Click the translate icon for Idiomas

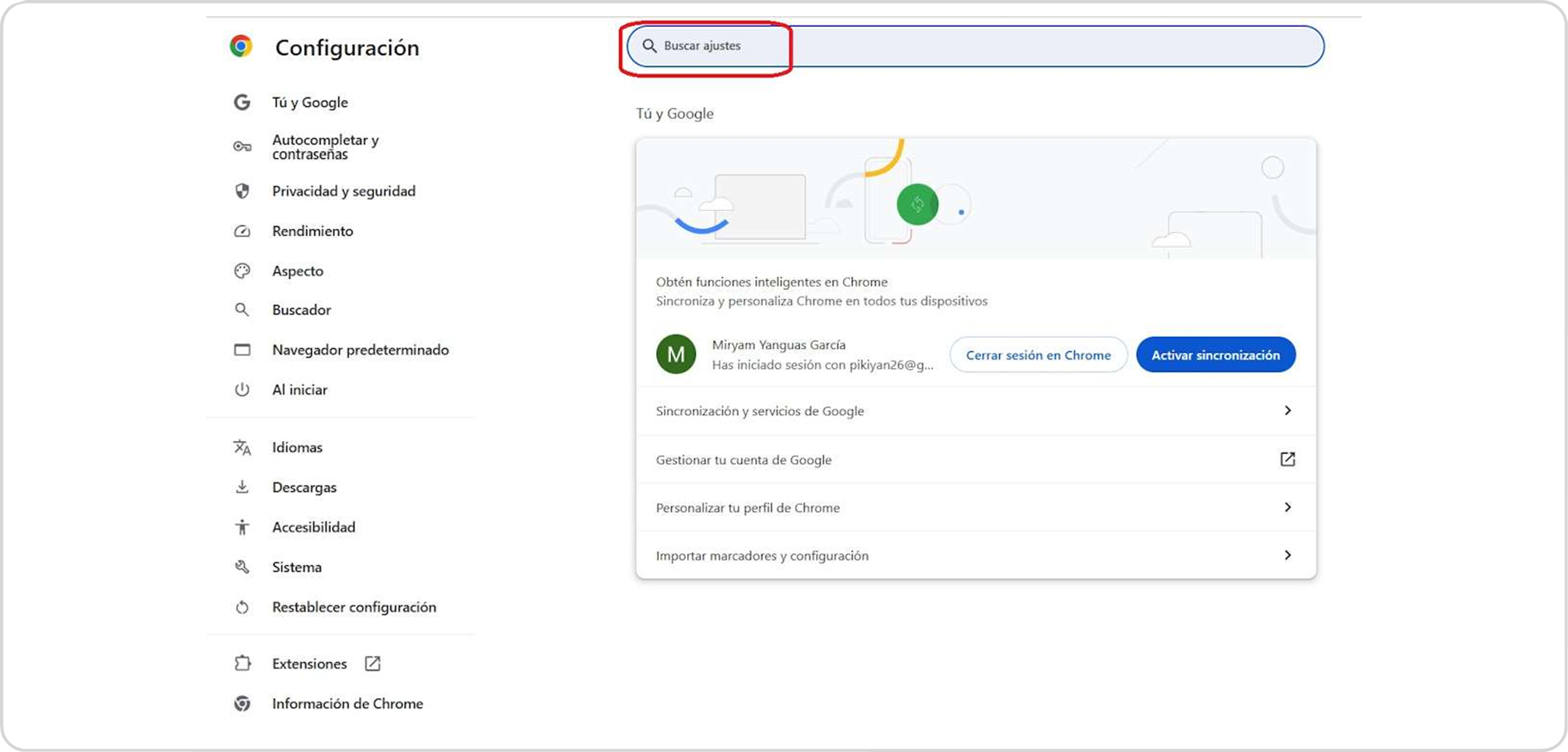click(x=242, y=448)
